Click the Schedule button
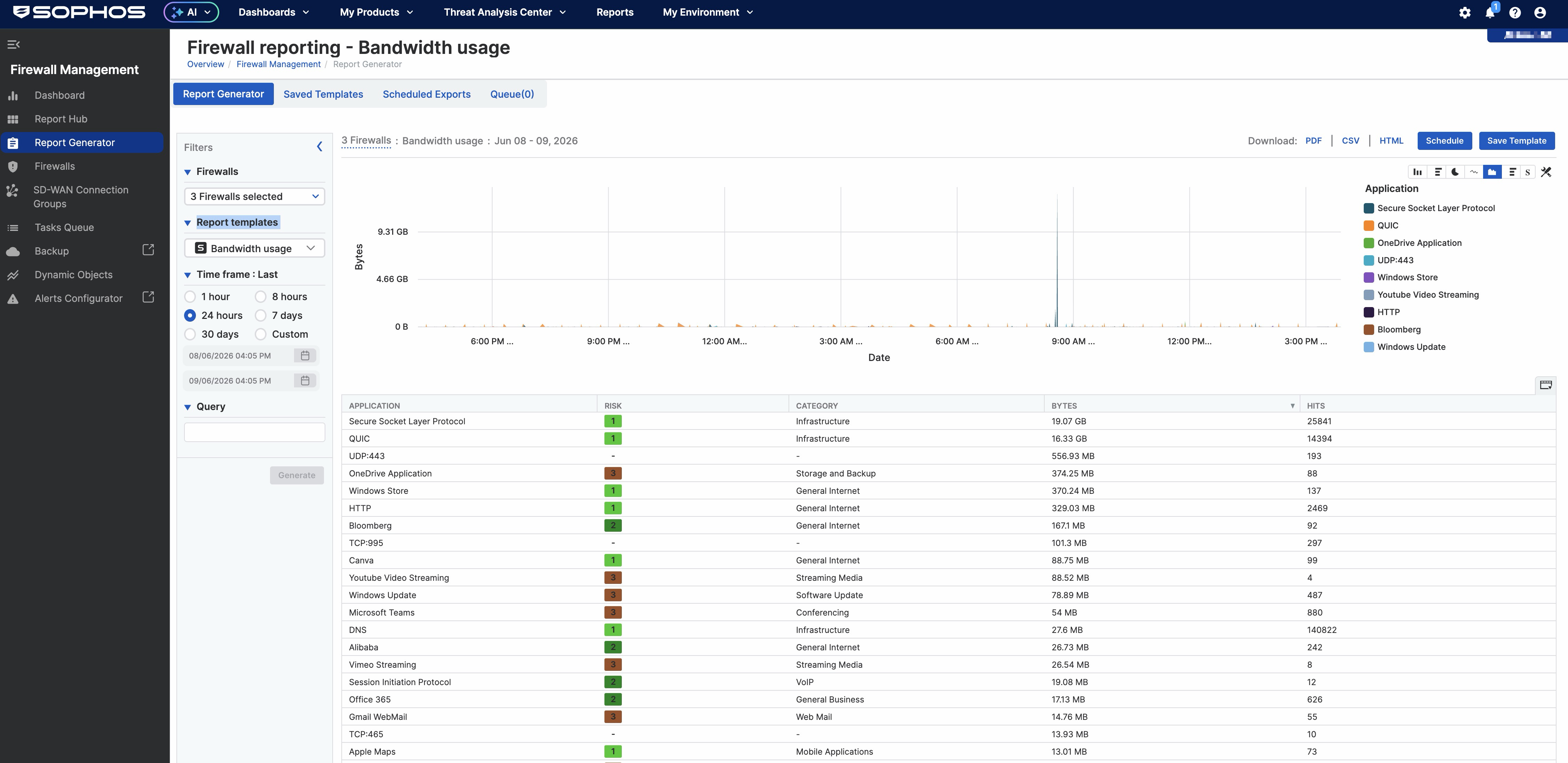The height and width of the screenshot is (763, 1568). (1444, 140)
